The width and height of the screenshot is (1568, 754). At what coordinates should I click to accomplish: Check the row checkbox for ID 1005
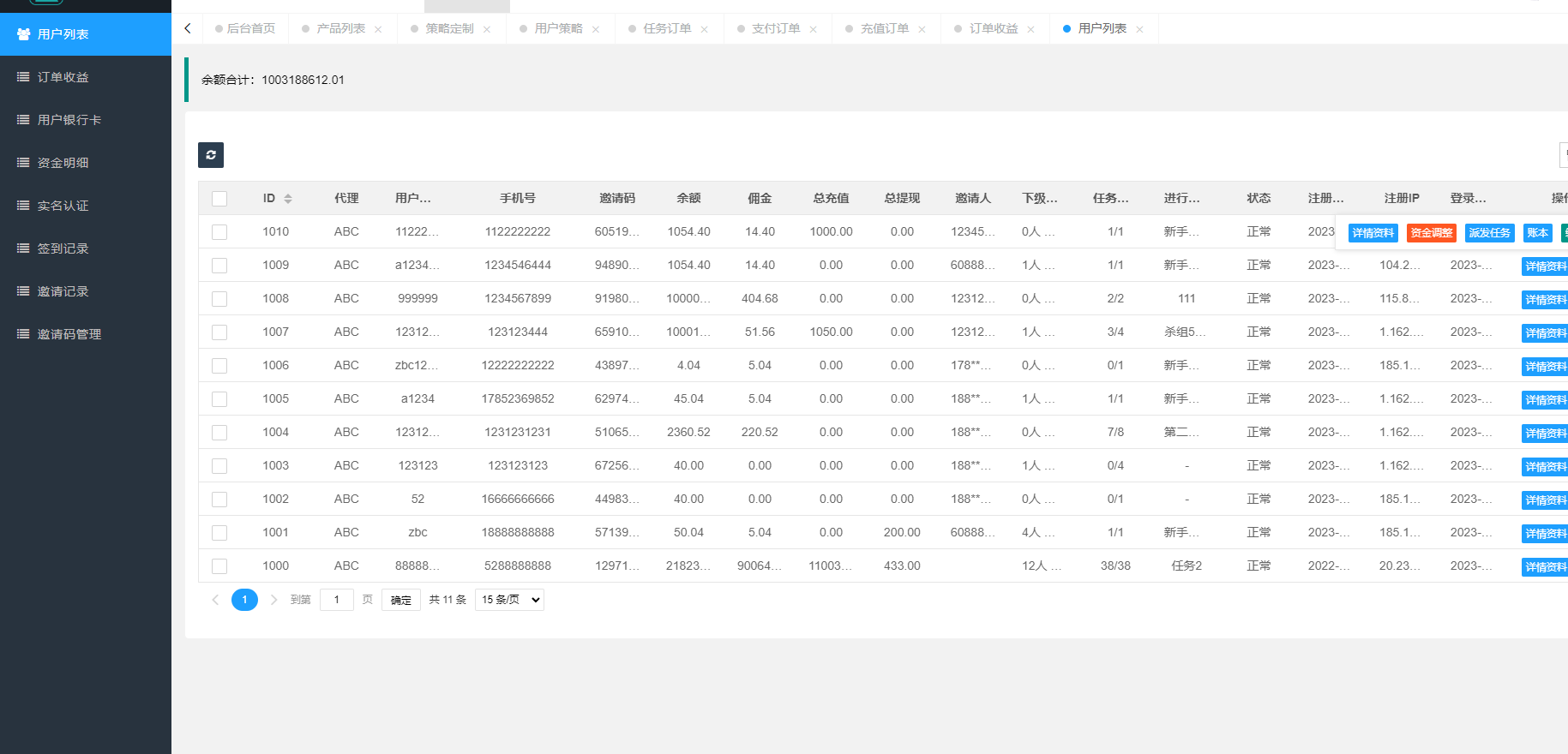[219, 399]
